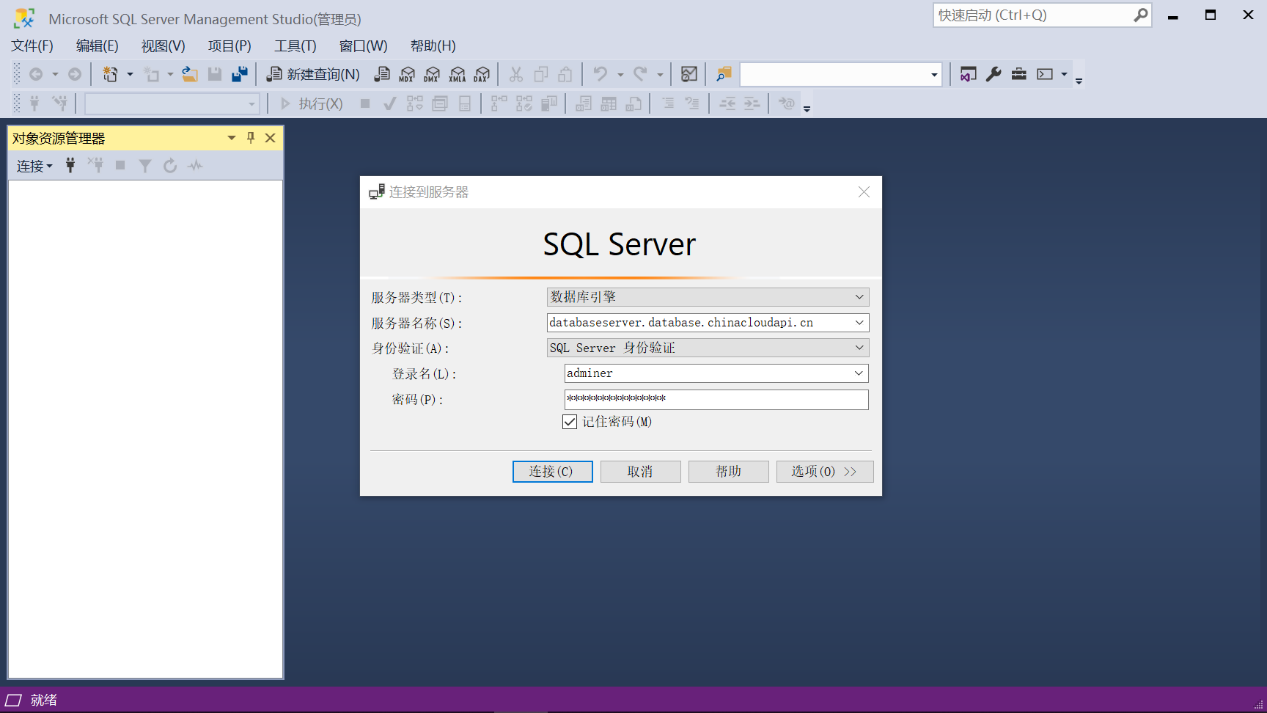Open the 登录名 dropdown arrow
The height and width of the screenshot is (713, 1267).
pos(858,373)
